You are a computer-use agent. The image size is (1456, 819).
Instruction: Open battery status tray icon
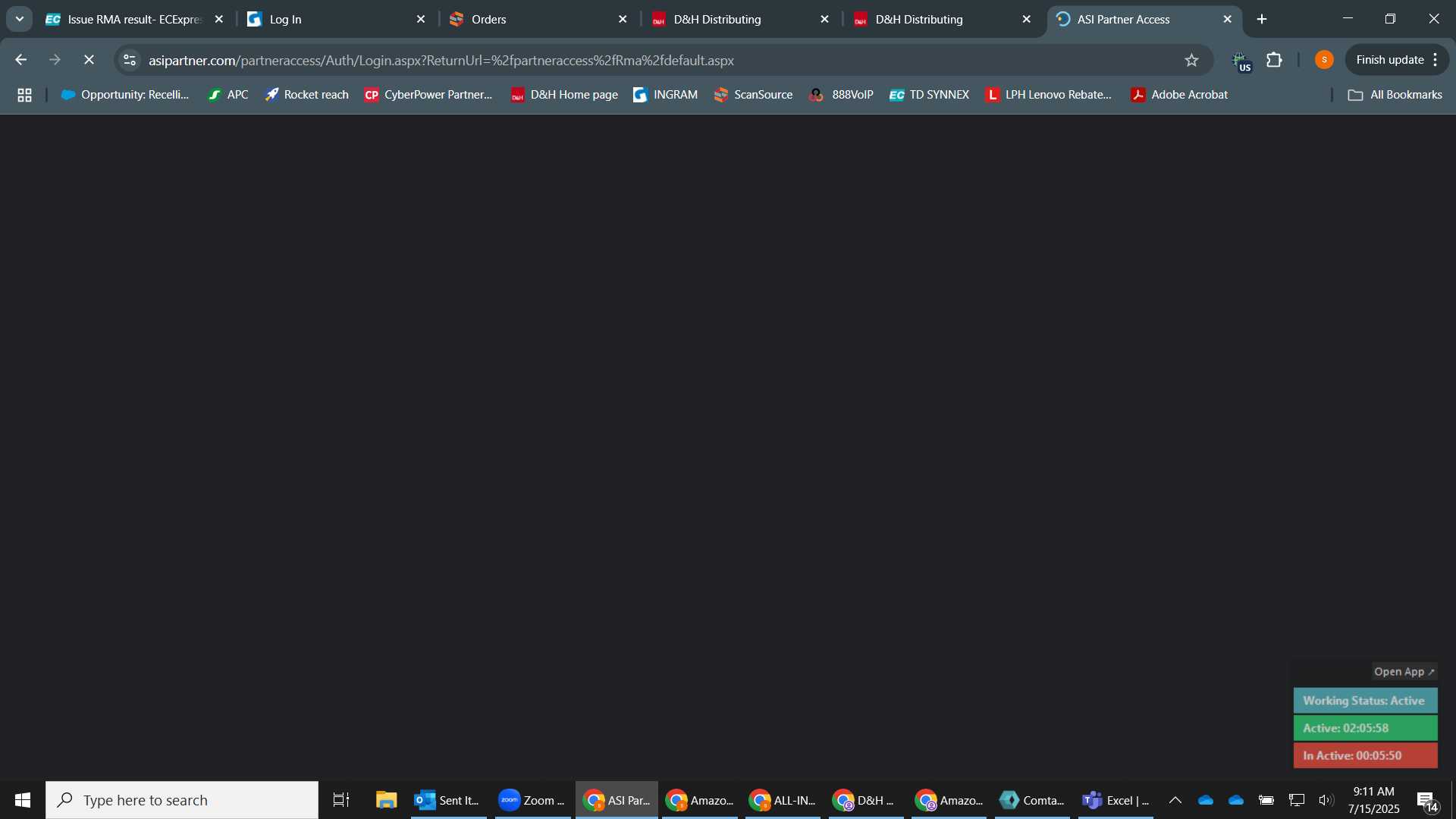click(x=1266, y=800)
